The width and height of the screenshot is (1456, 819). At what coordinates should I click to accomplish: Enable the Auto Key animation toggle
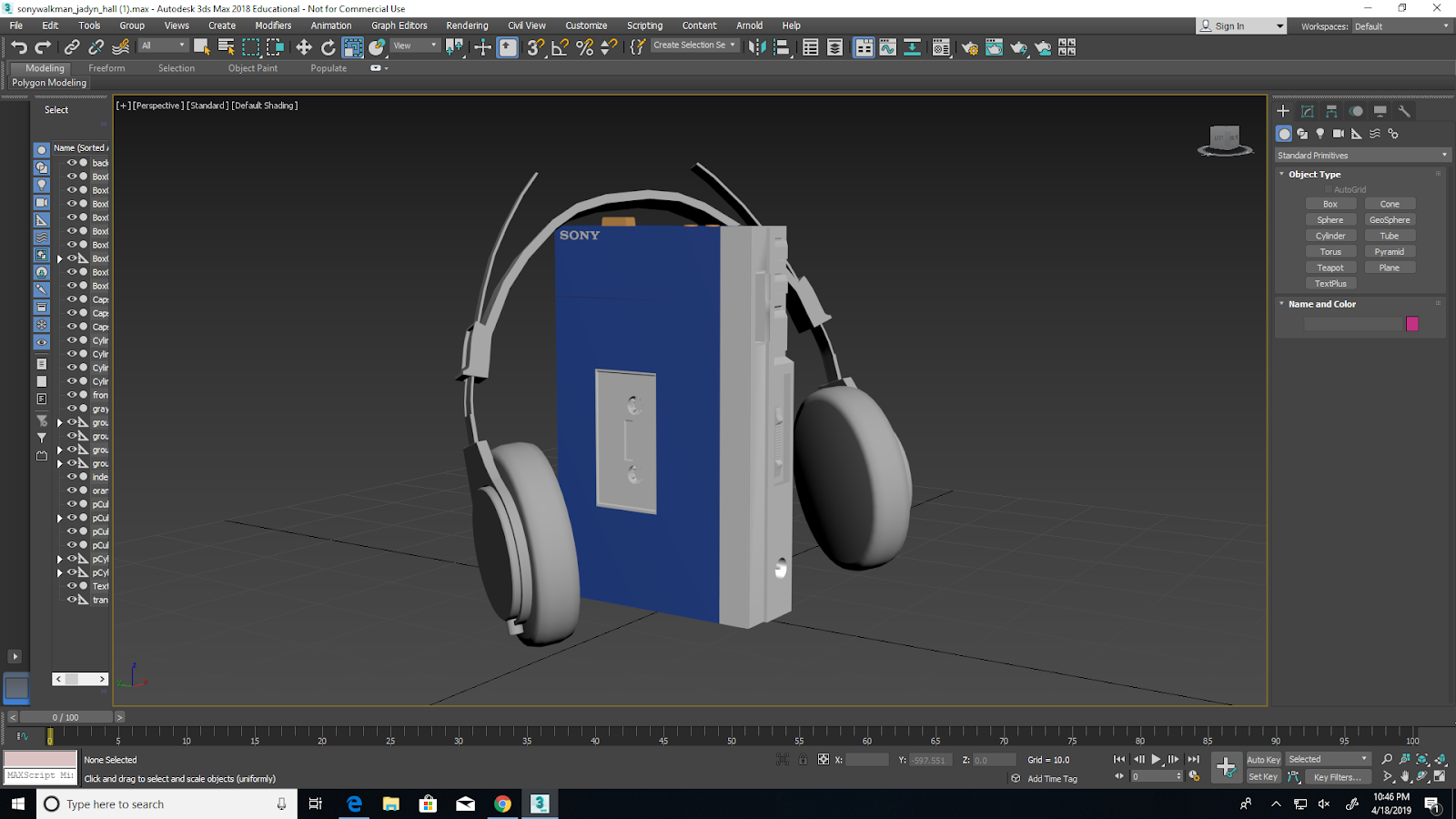pyautogui.click(x=1264, y=759)
